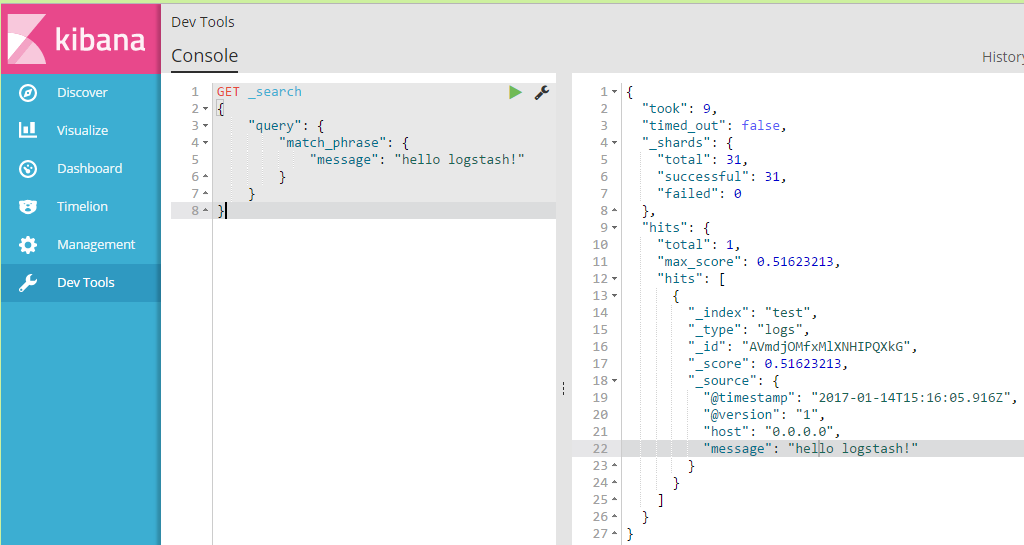Click "total": 1 under hits
Viewport: 1024px width, 545px height.
[698, 245]
